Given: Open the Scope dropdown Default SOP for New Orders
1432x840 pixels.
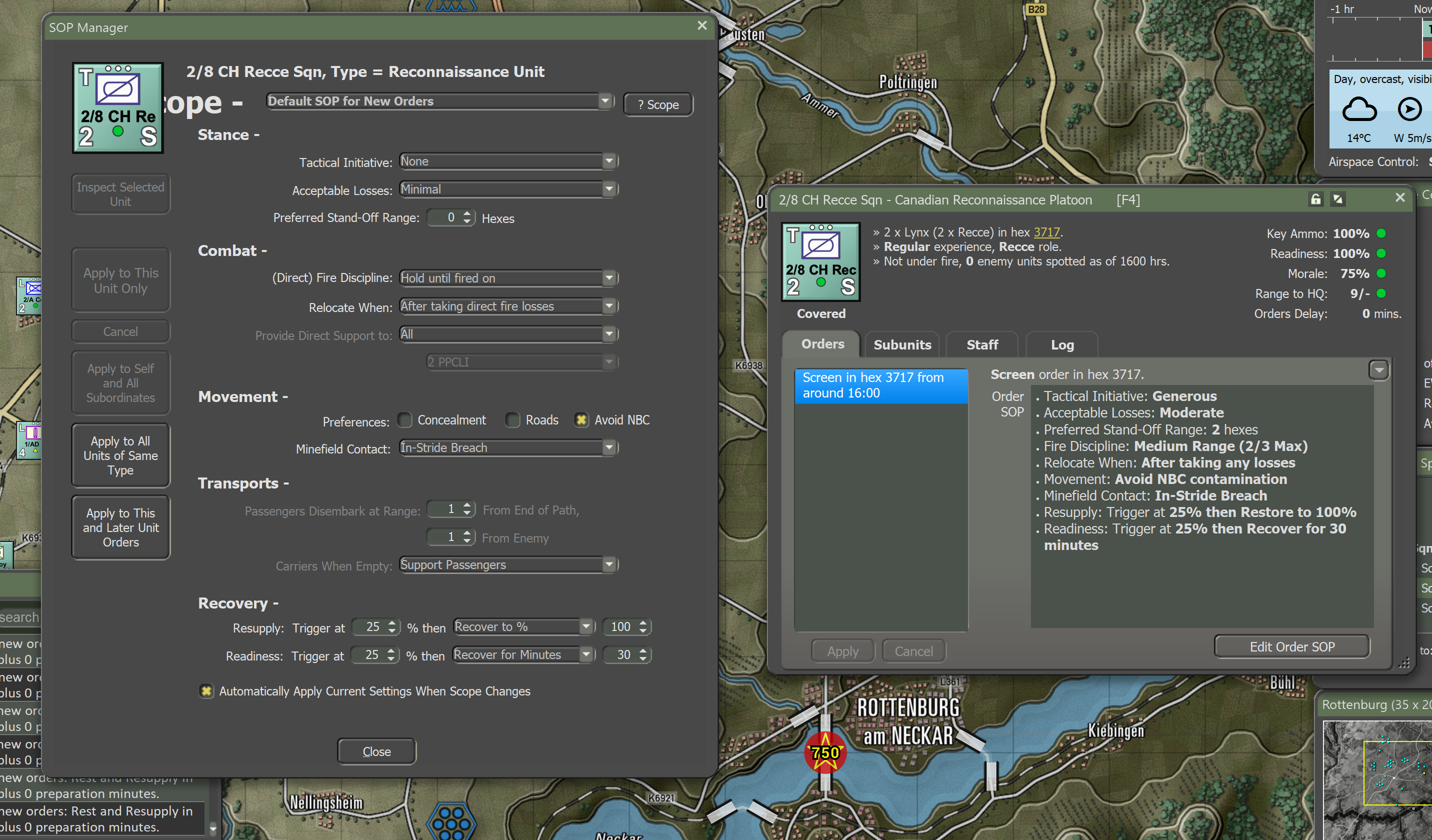Looking at the screenshot, I should click(x=440, y=101).
